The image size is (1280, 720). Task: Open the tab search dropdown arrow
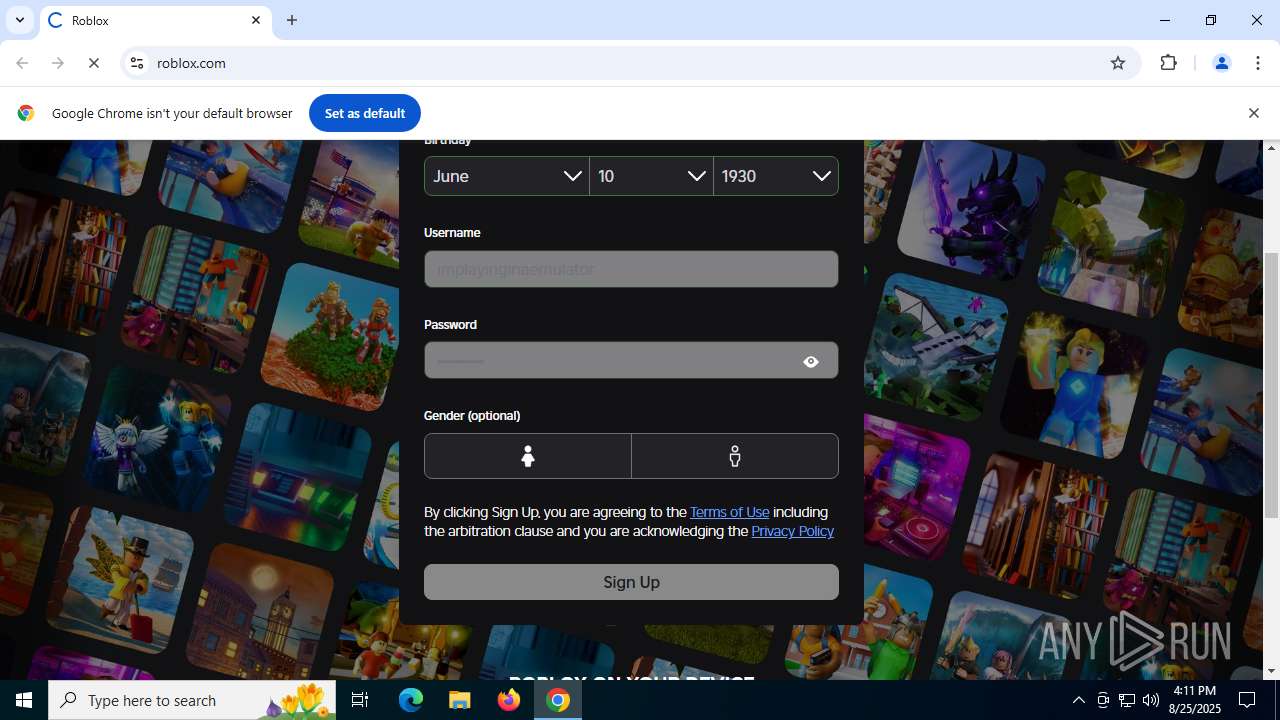coord(19,20)
